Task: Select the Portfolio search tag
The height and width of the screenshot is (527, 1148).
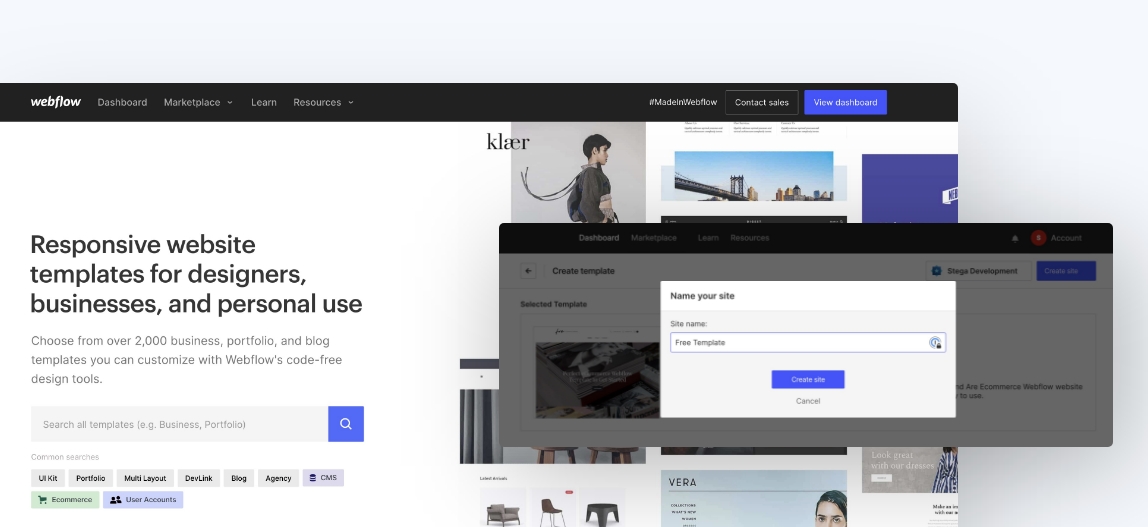Action: (91, 478)
